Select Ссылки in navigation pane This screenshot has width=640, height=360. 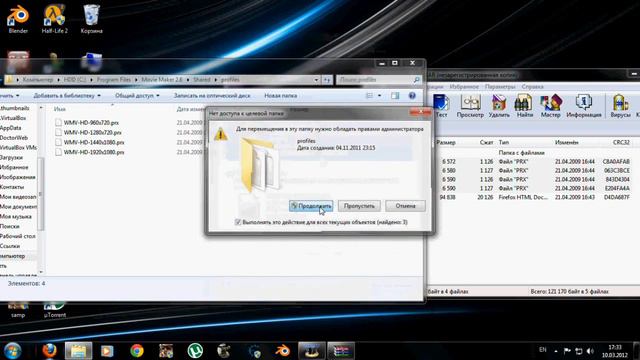(x=10, y=246)
